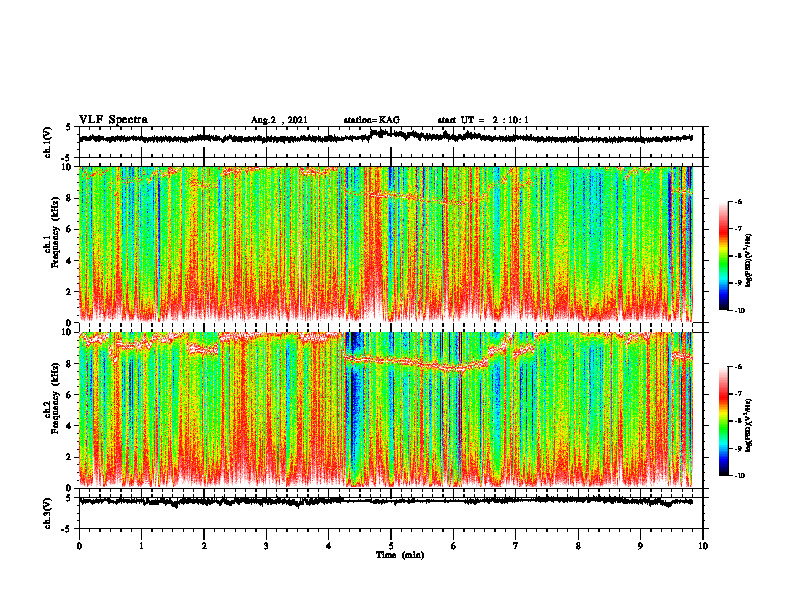Click the ch.2 spectrogram color bar
The image size is (792, 612).
click(723, 421)
